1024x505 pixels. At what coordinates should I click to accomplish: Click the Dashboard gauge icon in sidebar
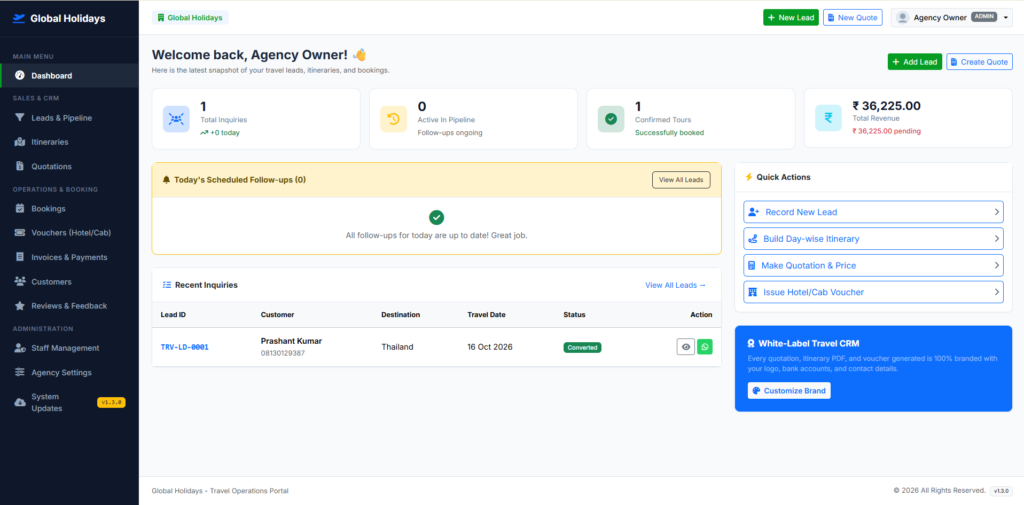click(20, 75)
